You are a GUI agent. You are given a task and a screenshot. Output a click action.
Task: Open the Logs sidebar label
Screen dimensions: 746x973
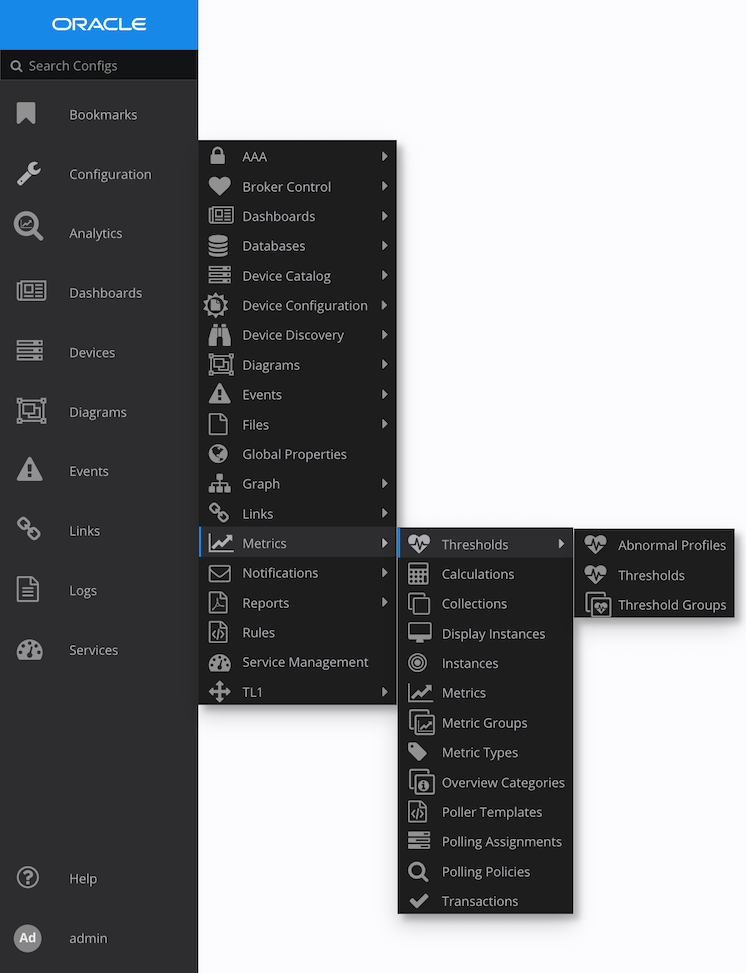(x=83, y=590)
